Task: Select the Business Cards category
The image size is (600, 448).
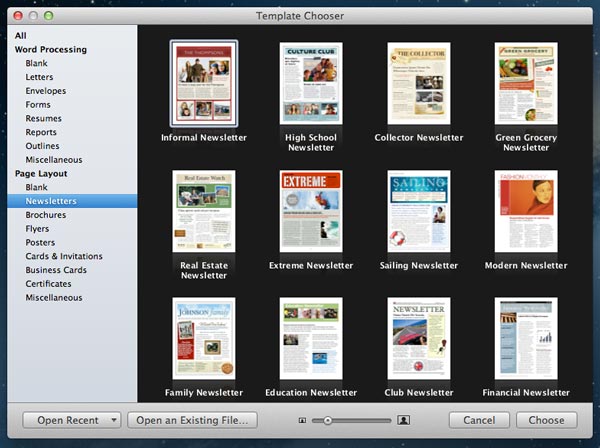Action: click(57, 270)
